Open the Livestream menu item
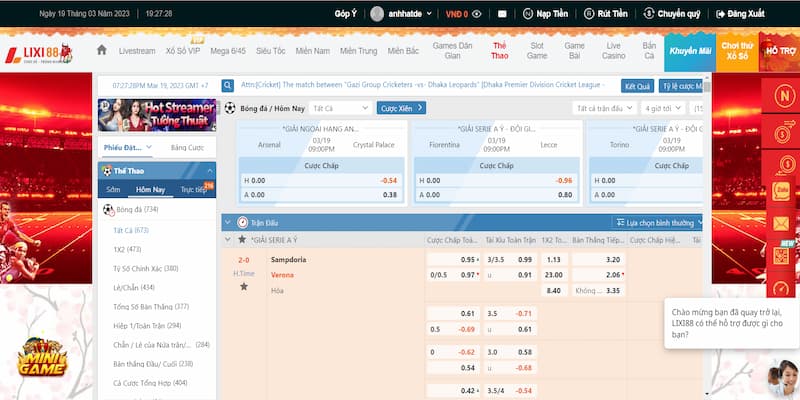800x400 pixels. click(x=137, y=51)
